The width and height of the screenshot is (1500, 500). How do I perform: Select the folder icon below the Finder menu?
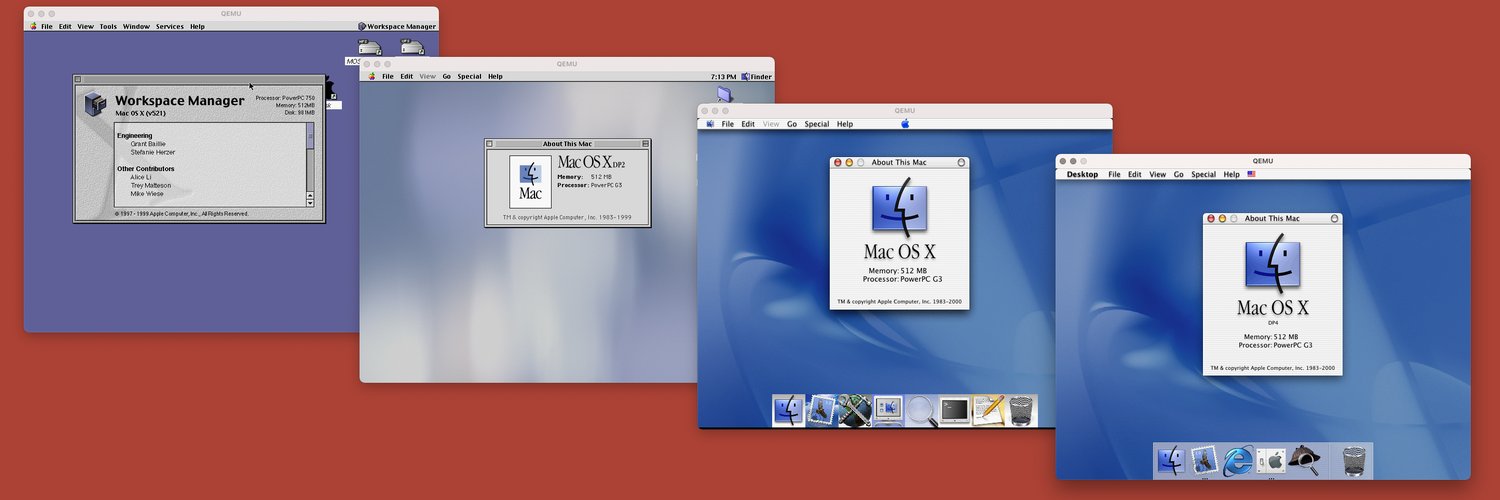click(725, 94)
